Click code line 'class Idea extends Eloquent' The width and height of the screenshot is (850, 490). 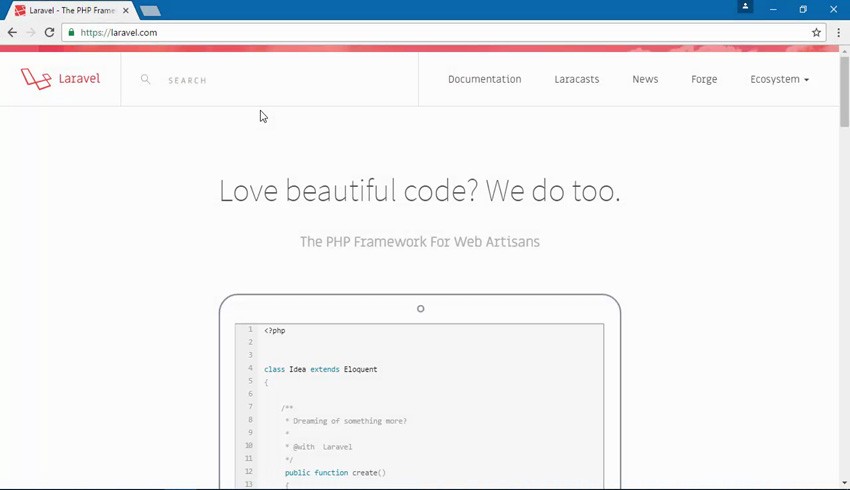coord(320,369)
